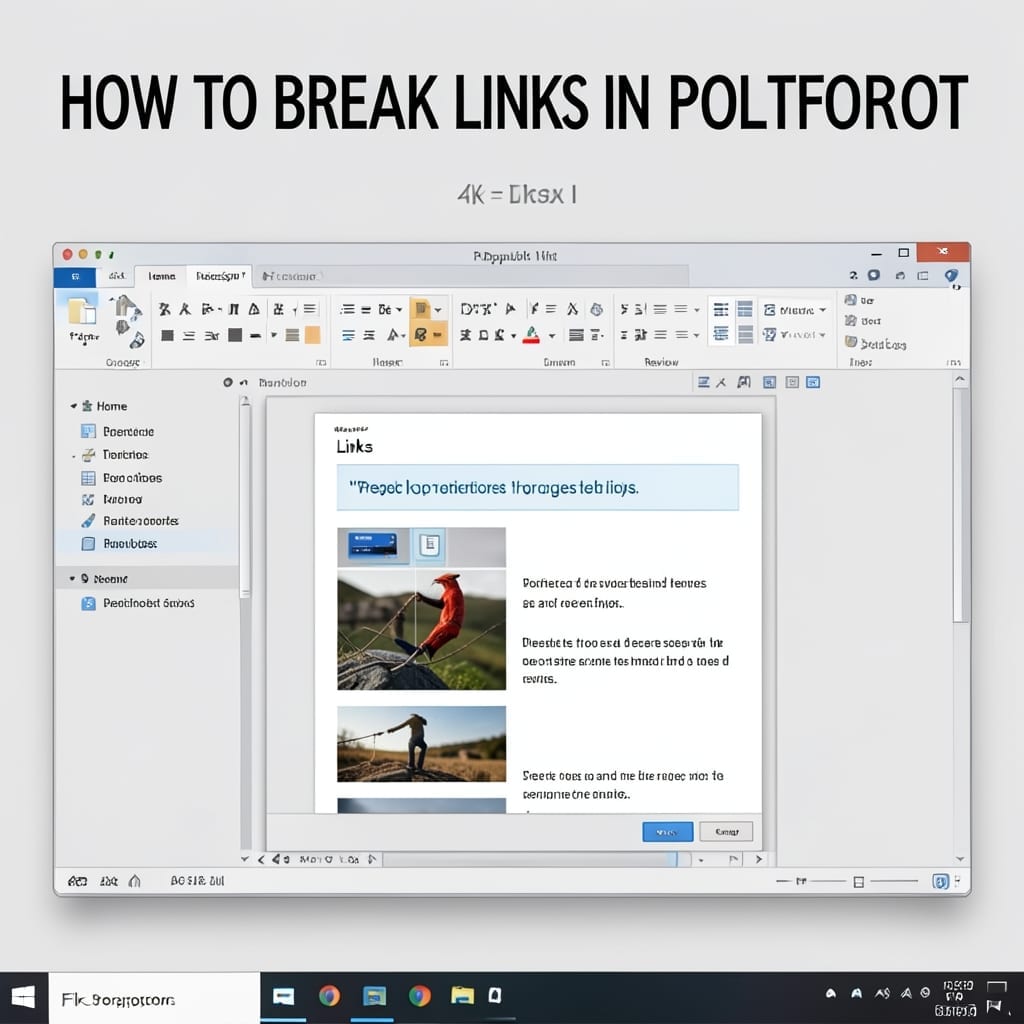This screenshot has width=1024, height=1024.
Task: Click the blue highlighted banner text in dialog
Action: click(x=494, y=488)
